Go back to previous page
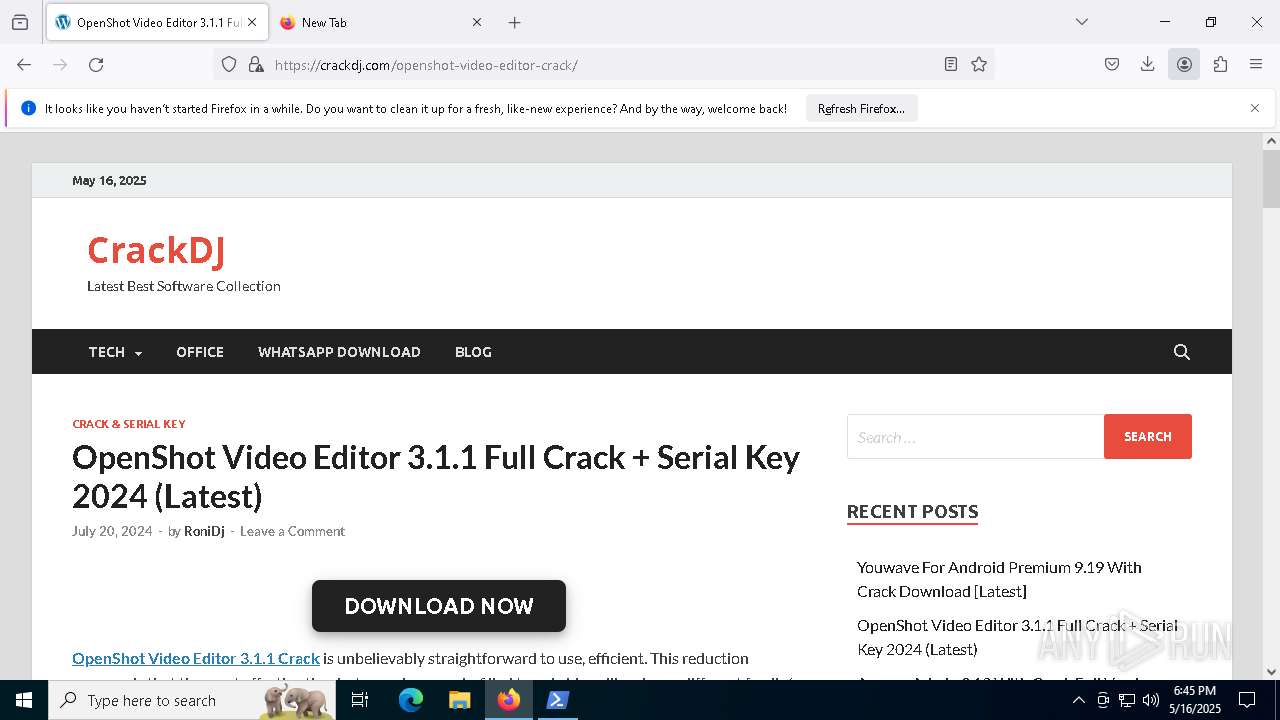The image size is (1280, 720). point(24,65)
